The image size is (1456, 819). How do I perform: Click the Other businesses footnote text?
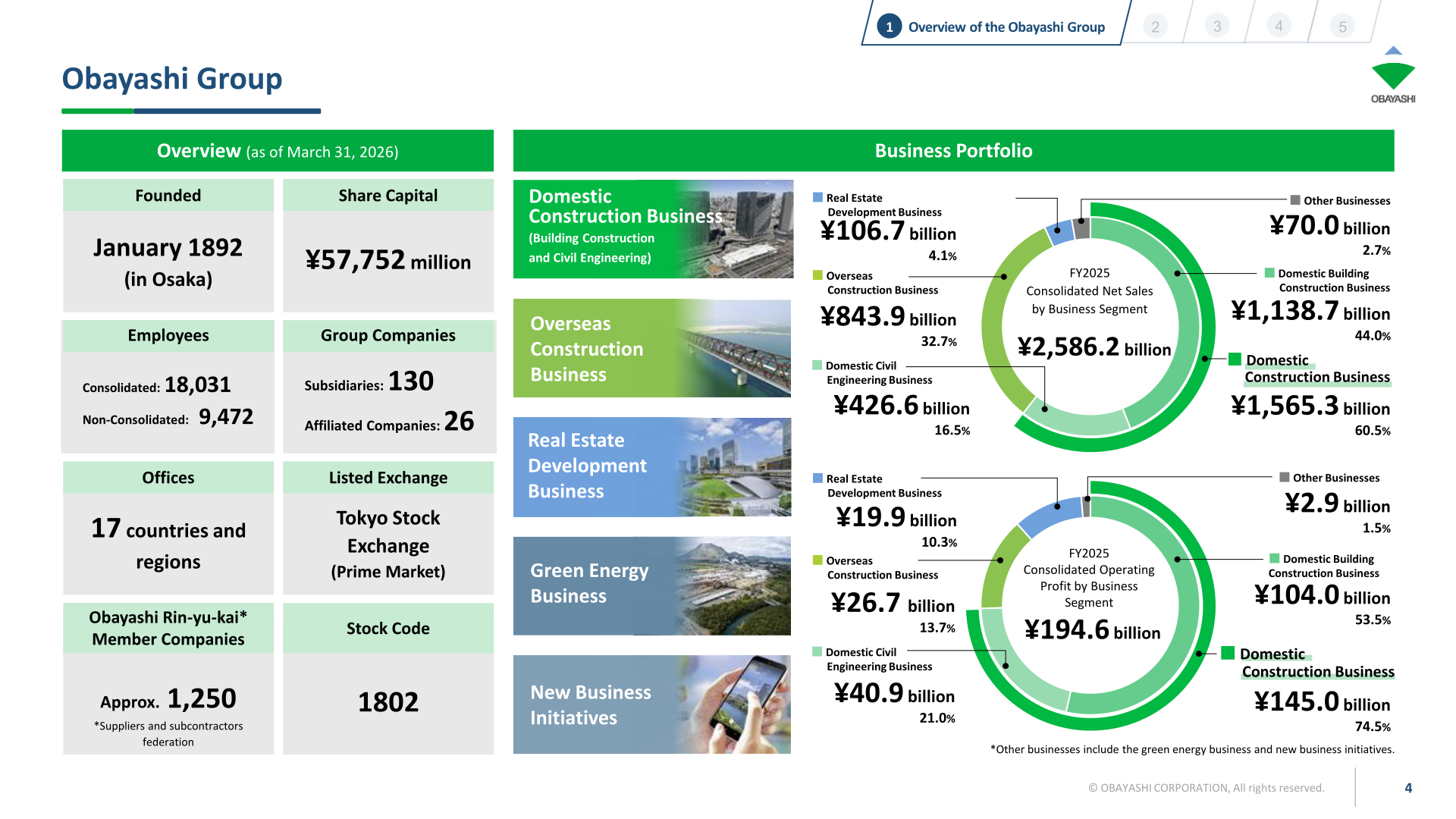(x=1192, y=749)
